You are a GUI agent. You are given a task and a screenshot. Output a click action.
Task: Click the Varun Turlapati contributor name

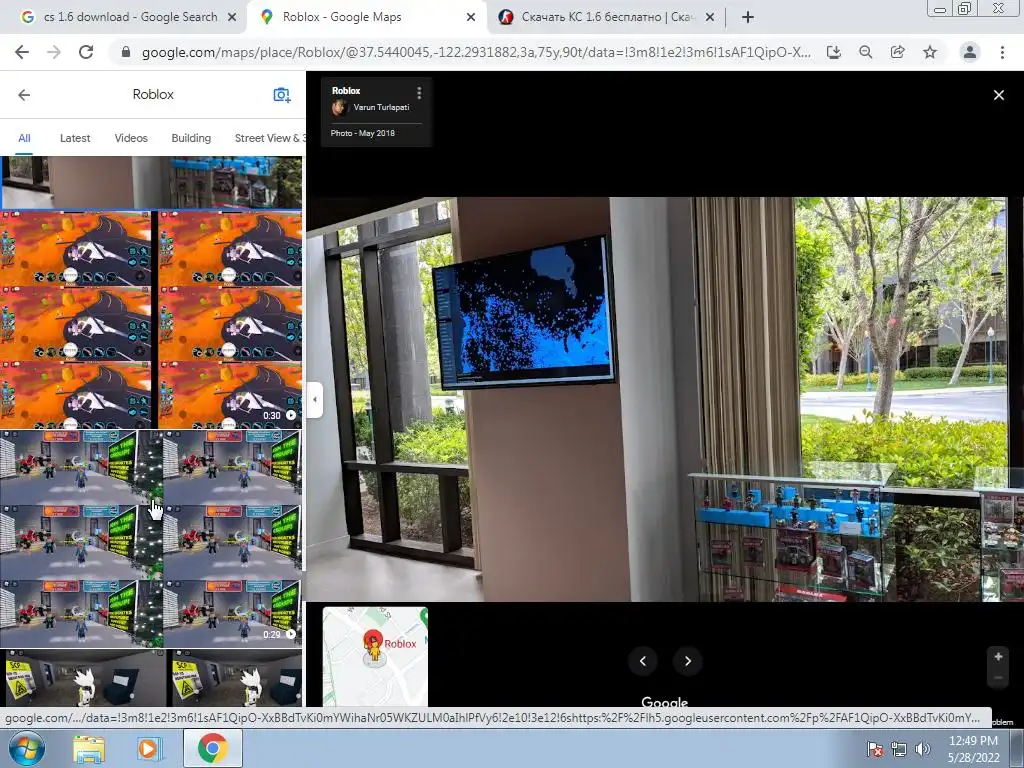[x=381, y=107]
